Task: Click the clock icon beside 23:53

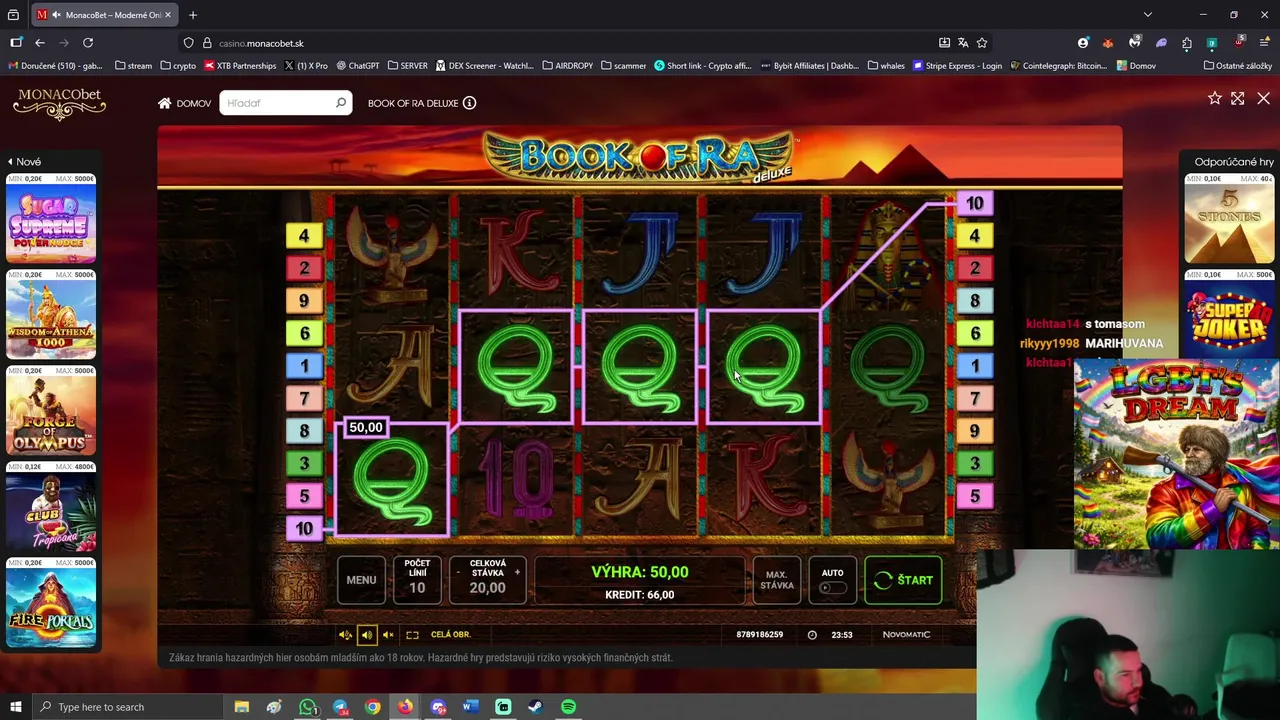Action: pos(812,635)
